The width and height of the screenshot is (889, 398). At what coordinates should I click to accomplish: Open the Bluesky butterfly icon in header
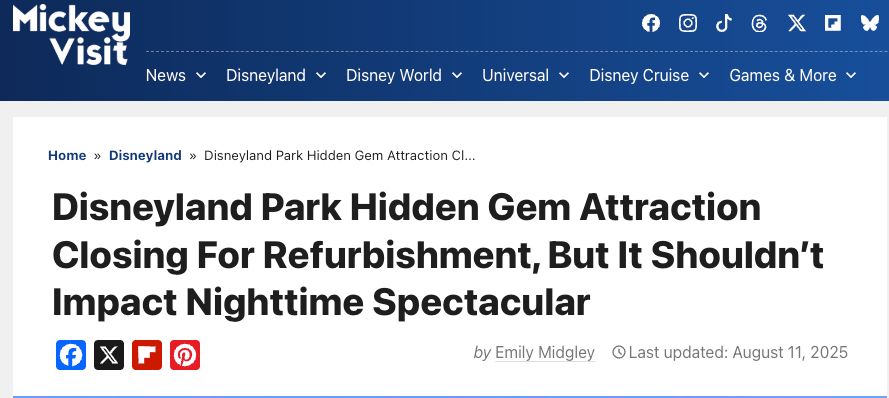point(869,23)
